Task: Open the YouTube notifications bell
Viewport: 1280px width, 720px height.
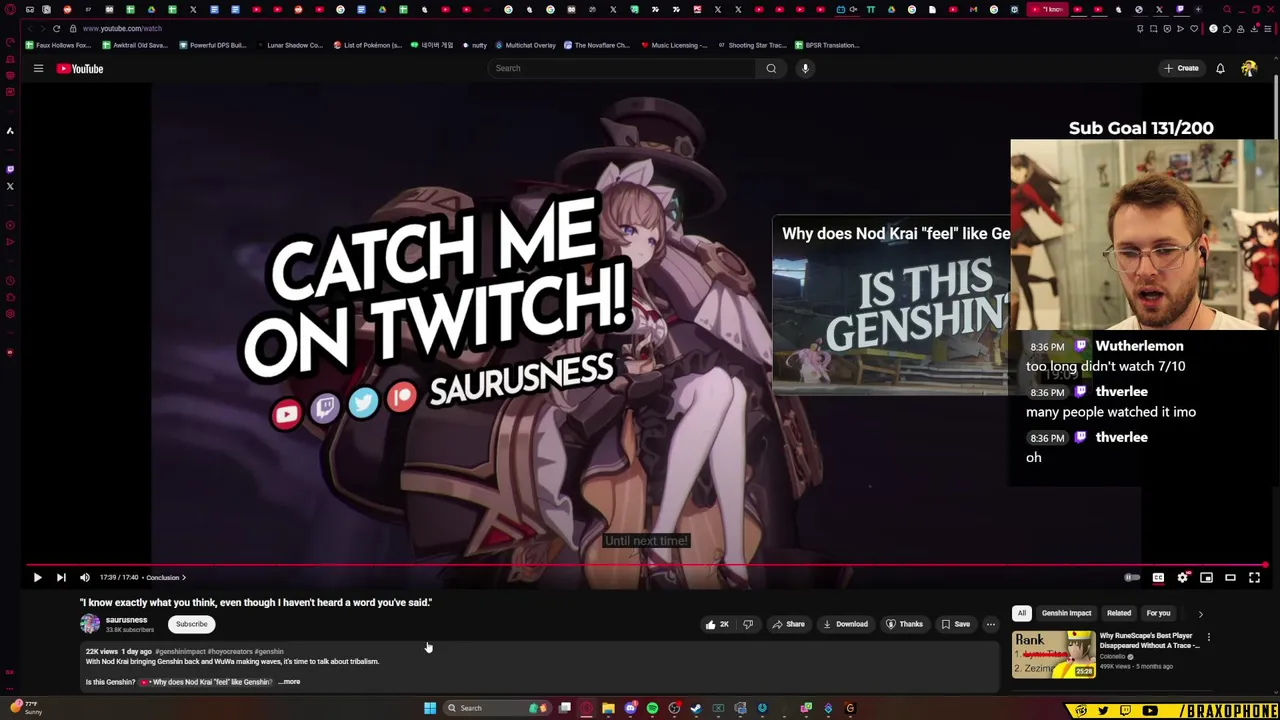Action: (1220, 68)
